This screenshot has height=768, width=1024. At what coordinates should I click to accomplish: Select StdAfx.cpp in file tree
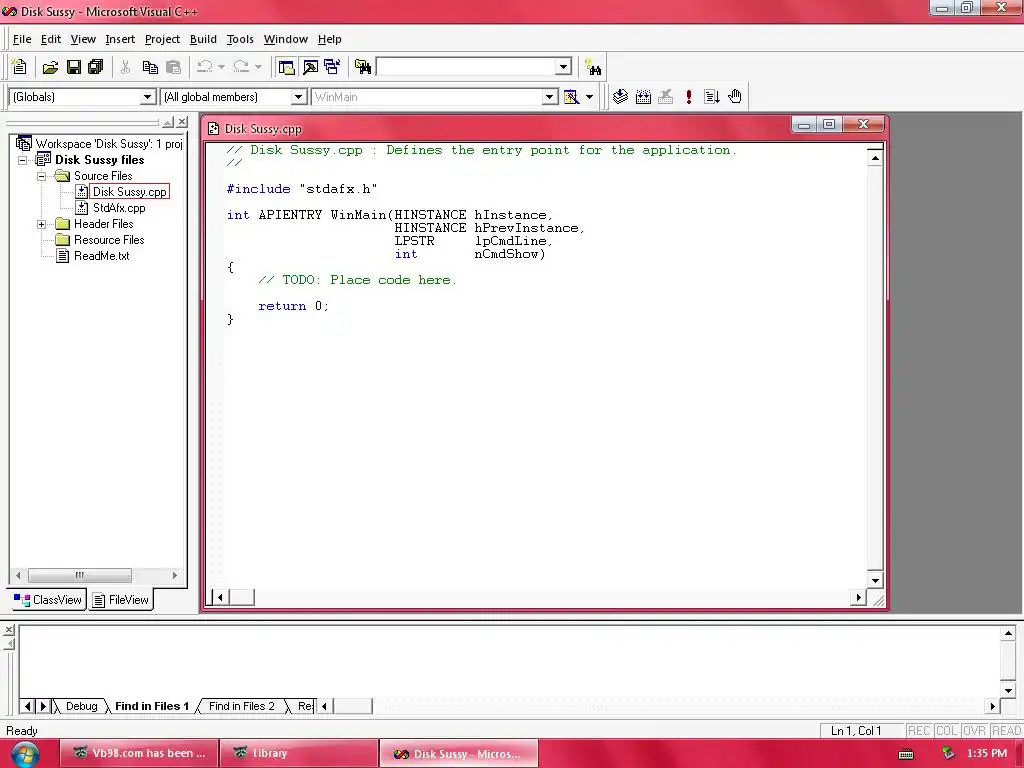click(119, 208)
